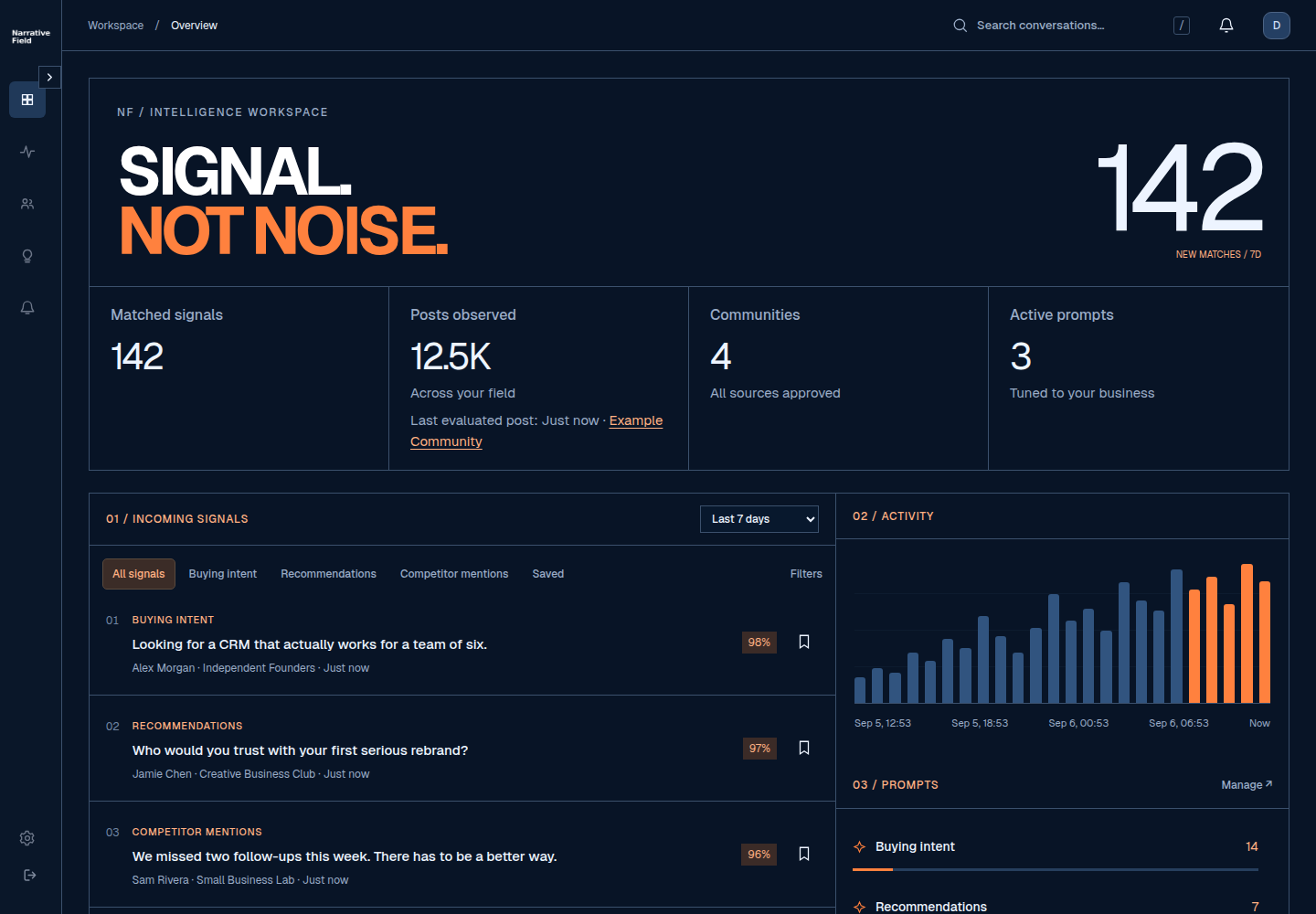This screenshot has height=914, width=1316.
Task: Switch to the Competitor mentions tab
Action: (x=454, y=574)
